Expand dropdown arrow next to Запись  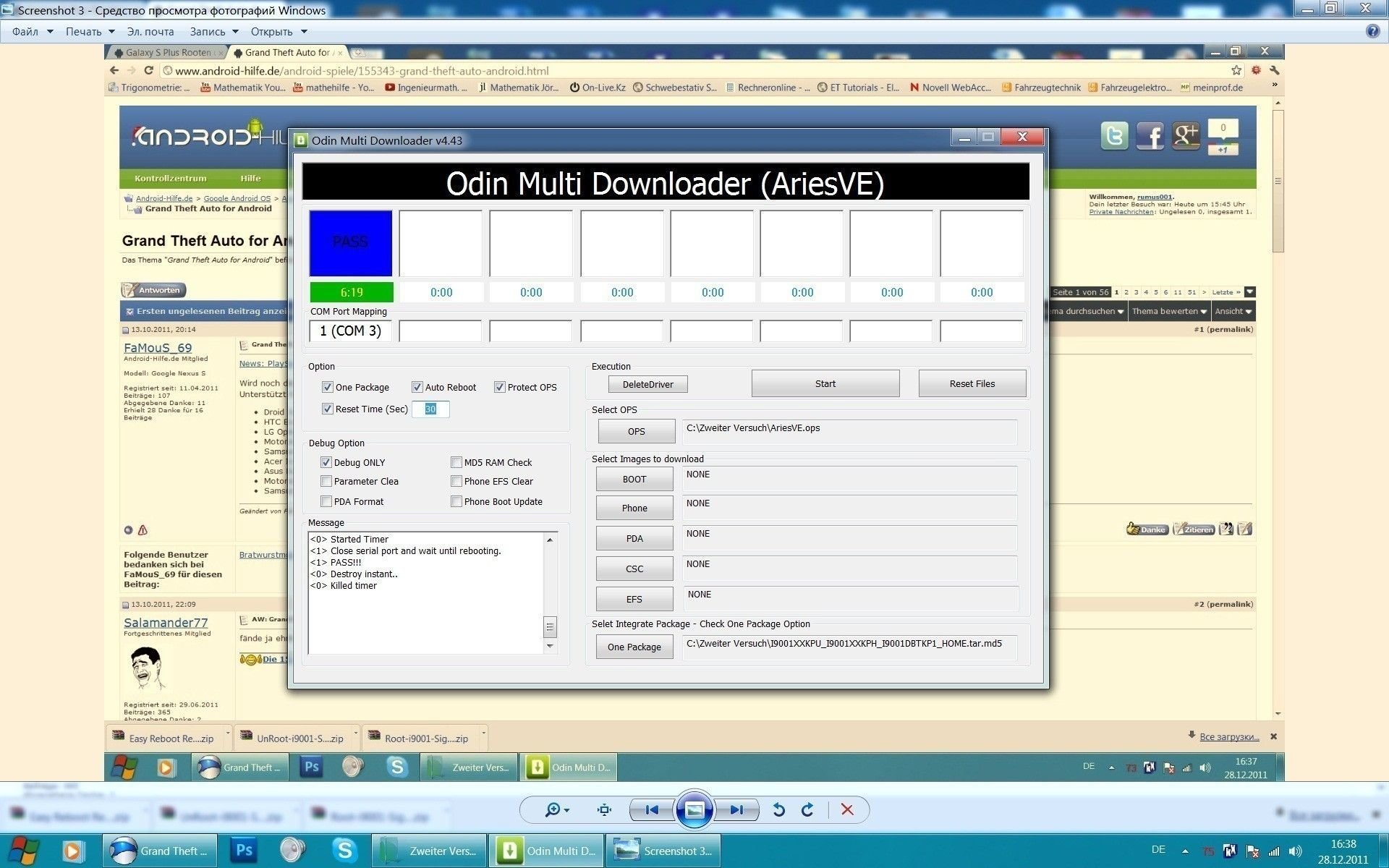(235, 32)
